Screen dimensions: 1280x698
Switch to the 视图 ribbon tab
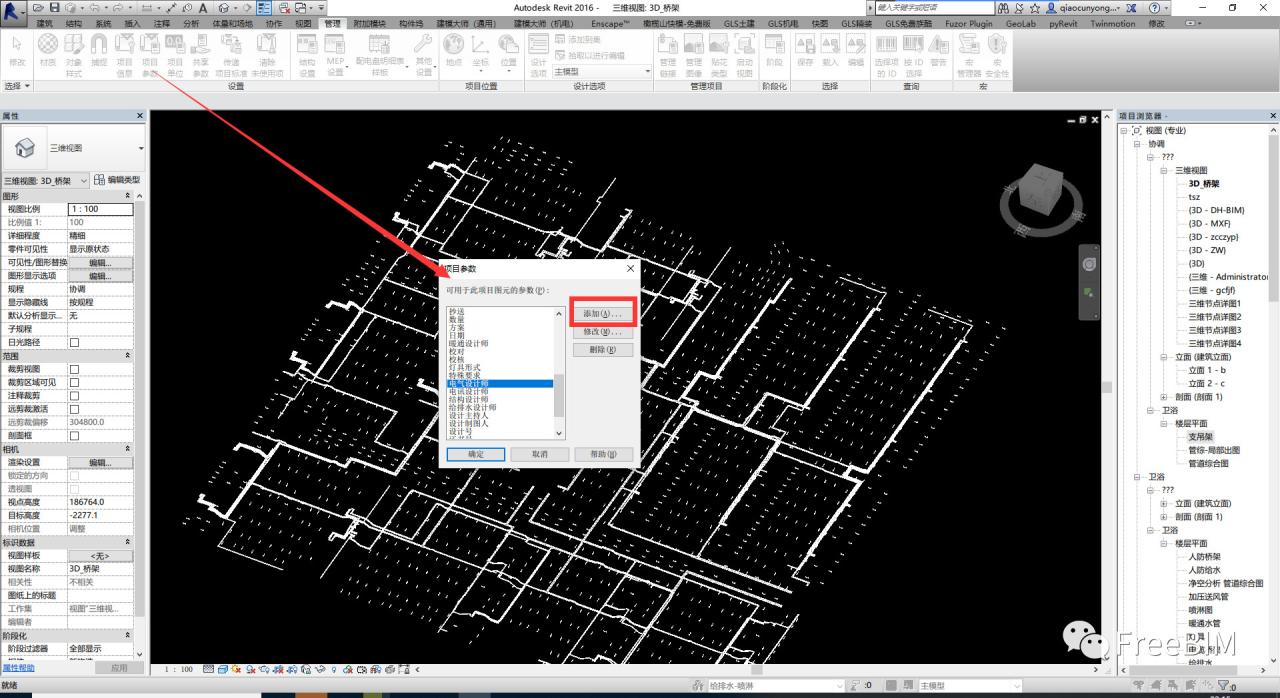303,23
